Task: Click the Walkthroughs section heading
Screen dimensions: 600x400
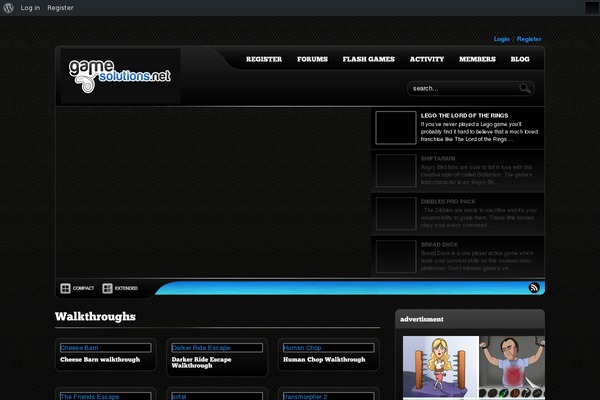Action: [x=95, y=317]
